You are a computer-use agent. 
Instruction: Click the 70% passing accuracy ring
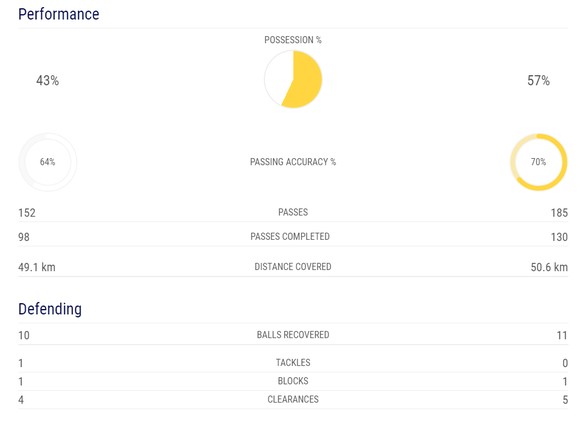pos(539,162)
